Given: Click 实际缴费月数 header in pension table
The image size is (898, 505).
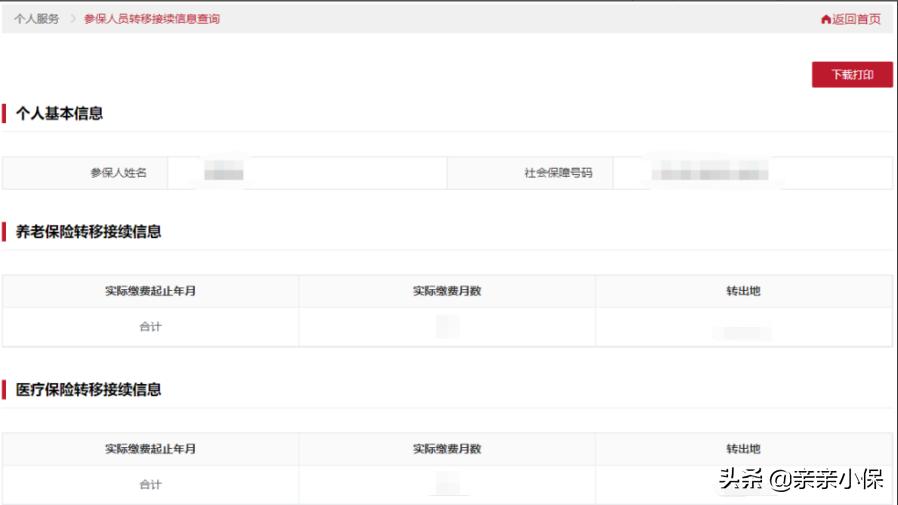Looking at the screenshot, I should [x=447, y=291].
